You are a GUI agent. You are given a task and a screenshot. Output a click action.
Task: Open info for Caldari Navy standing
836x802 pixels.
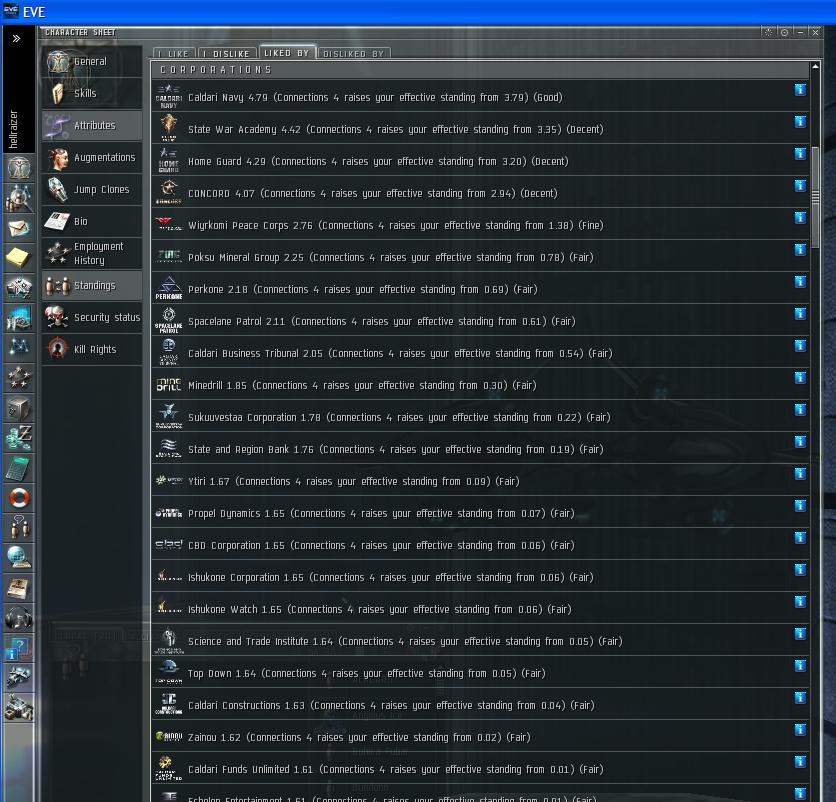coord(800,90)
